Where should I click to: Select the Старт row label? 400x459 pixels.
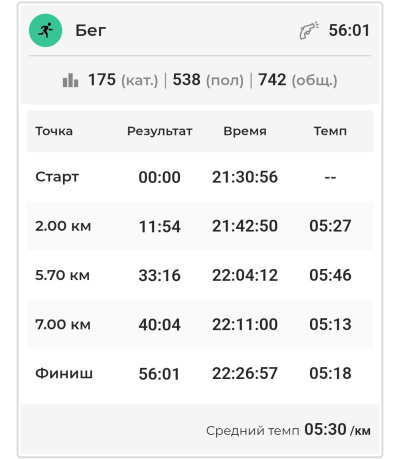coord(57,177)
